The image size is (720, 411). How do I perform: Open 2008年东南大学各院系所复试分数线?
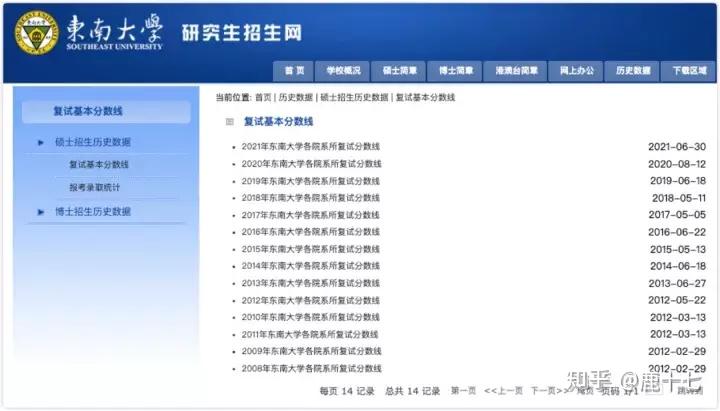312,368
